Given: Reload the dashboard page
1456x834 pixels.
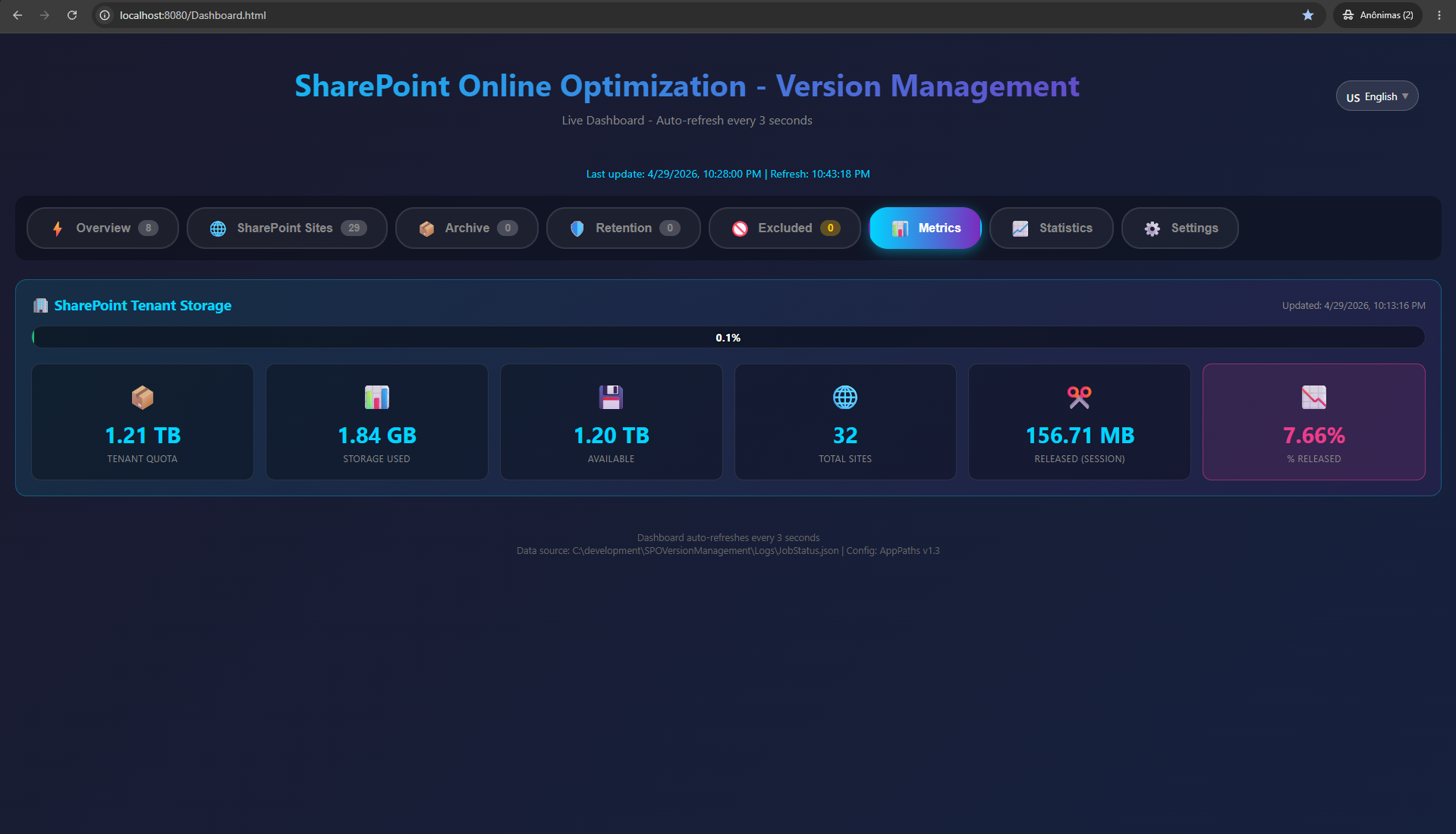Looking at the screenshot, I should point(72,15).
